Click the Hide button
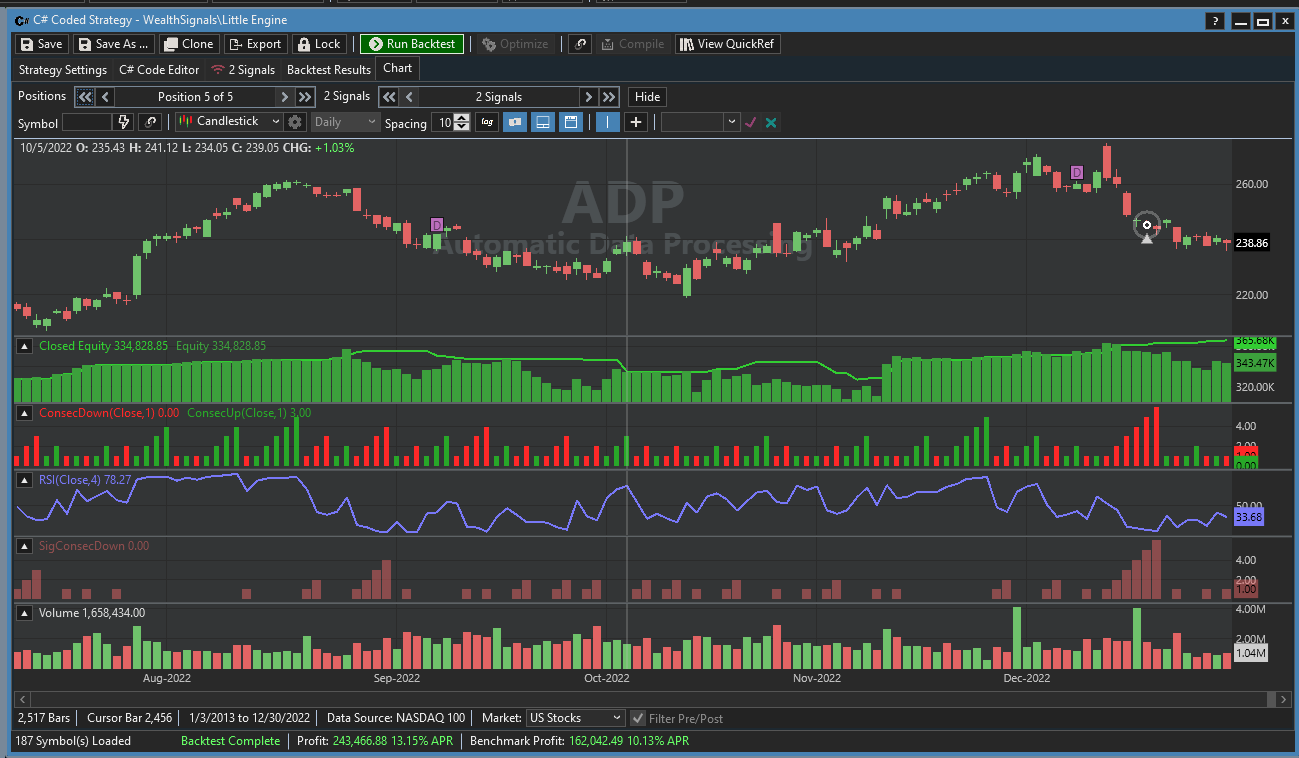This screenshot has width=1299, height=758. click(647, 97)
